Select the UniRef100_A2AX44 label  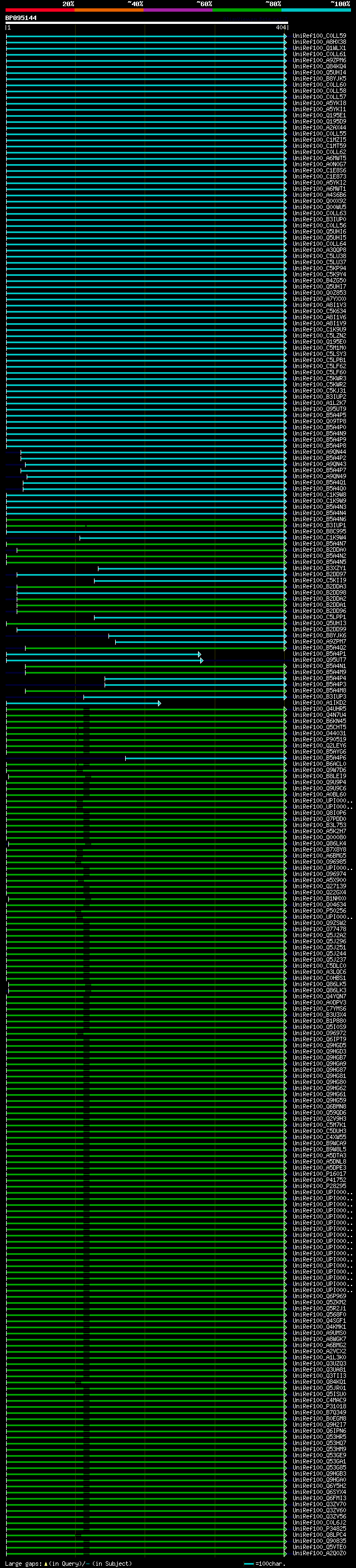click(319, 128)
